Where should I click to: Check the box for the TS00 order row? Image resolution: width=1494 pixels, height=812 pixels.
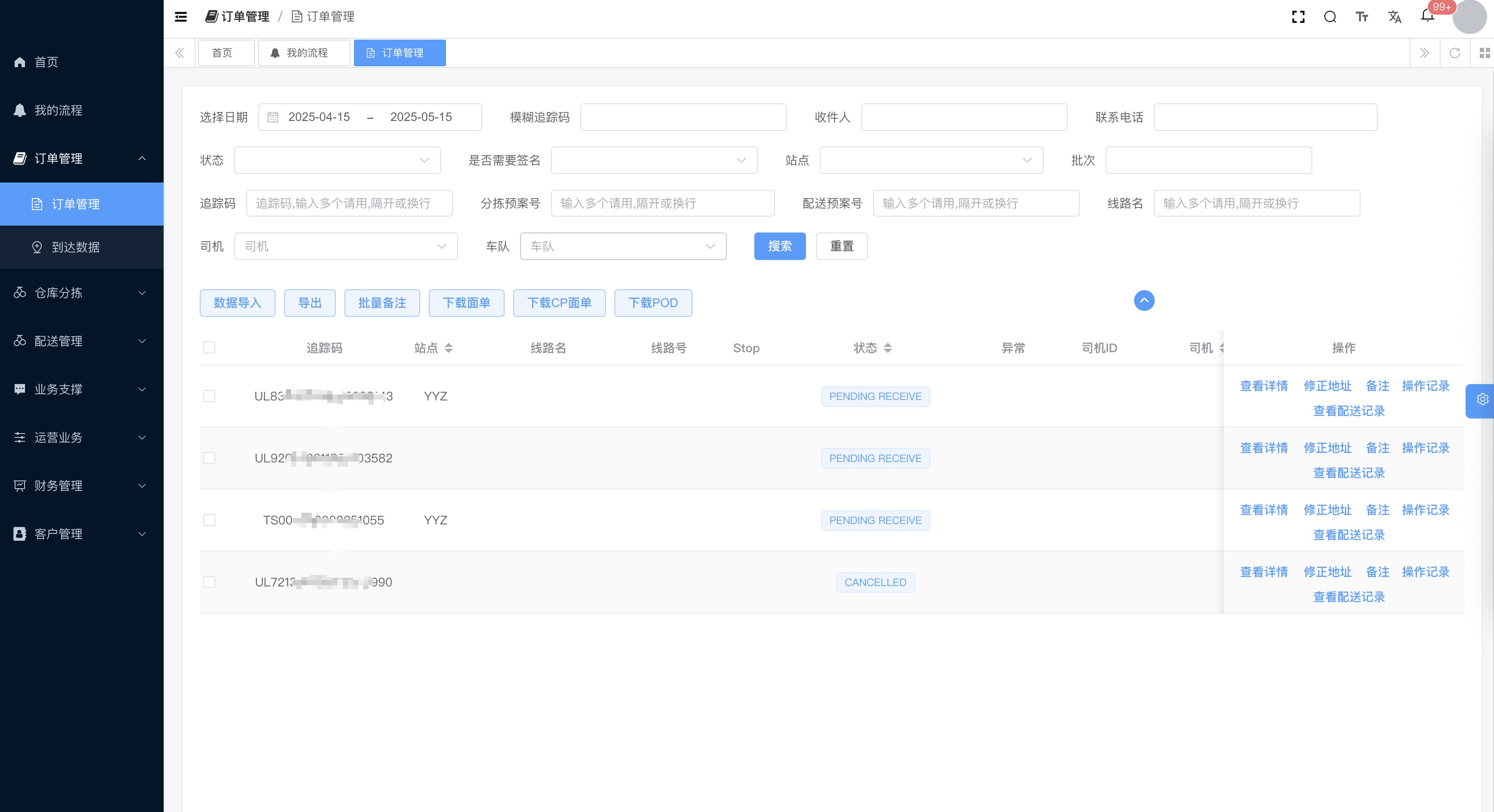pyautogui.click(x=209, y=520)
